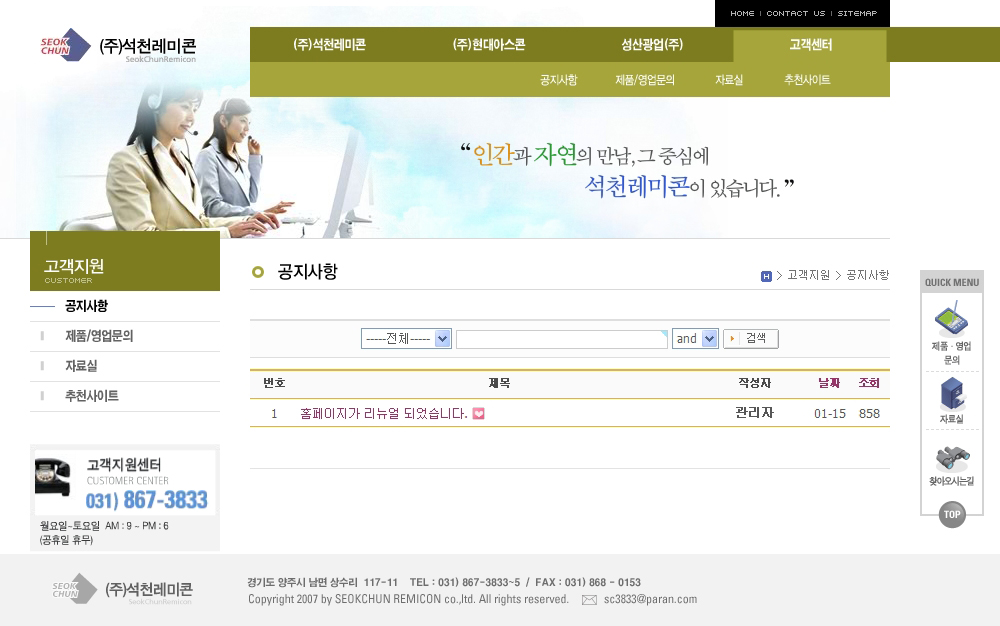Viewport: 1000px width, 626px height.
Task: Click the telephone customer center banner
Action: [125, 483]
